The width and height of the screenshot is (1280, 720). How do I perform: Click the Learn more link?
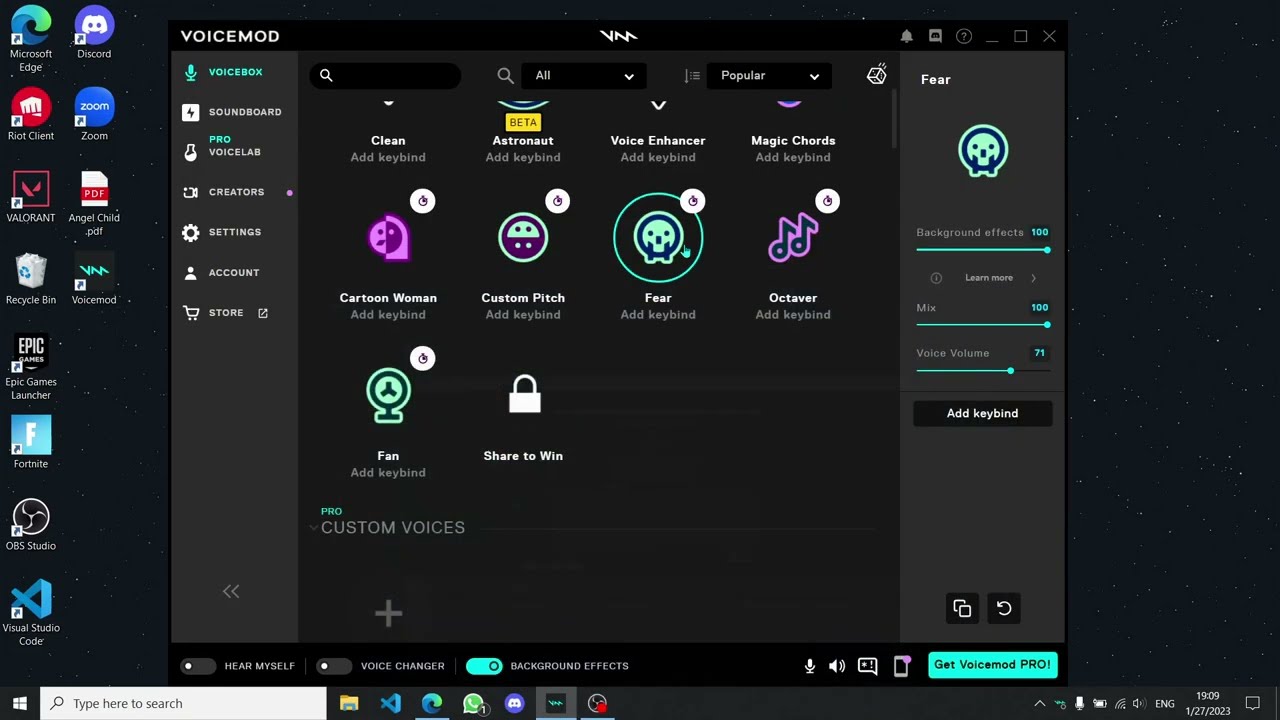(989, 278)
